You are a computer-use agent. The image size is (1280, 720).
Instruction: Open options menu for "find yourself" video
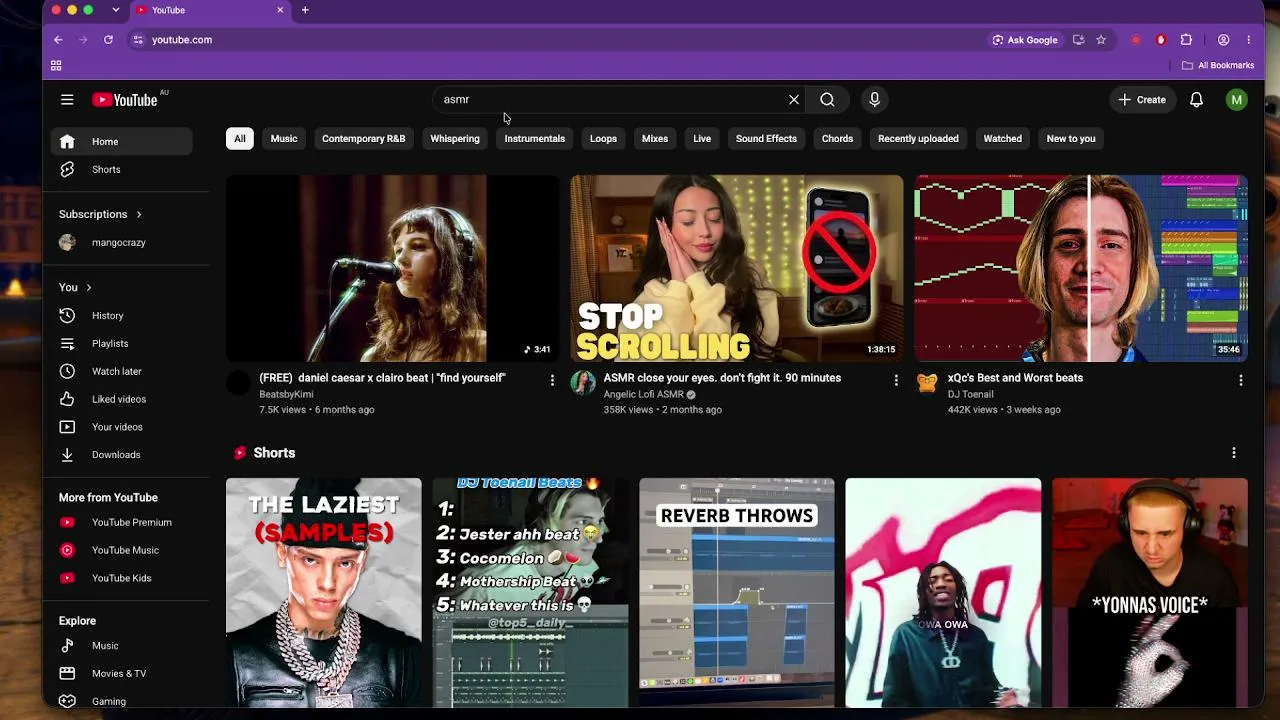point(552,380)
